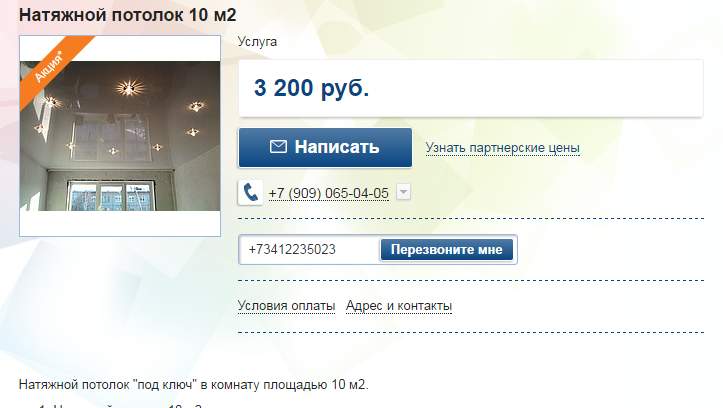This screenshot has width=723, height=408.
Task: Focus the callback phone number field
Action: pos(309,249)
